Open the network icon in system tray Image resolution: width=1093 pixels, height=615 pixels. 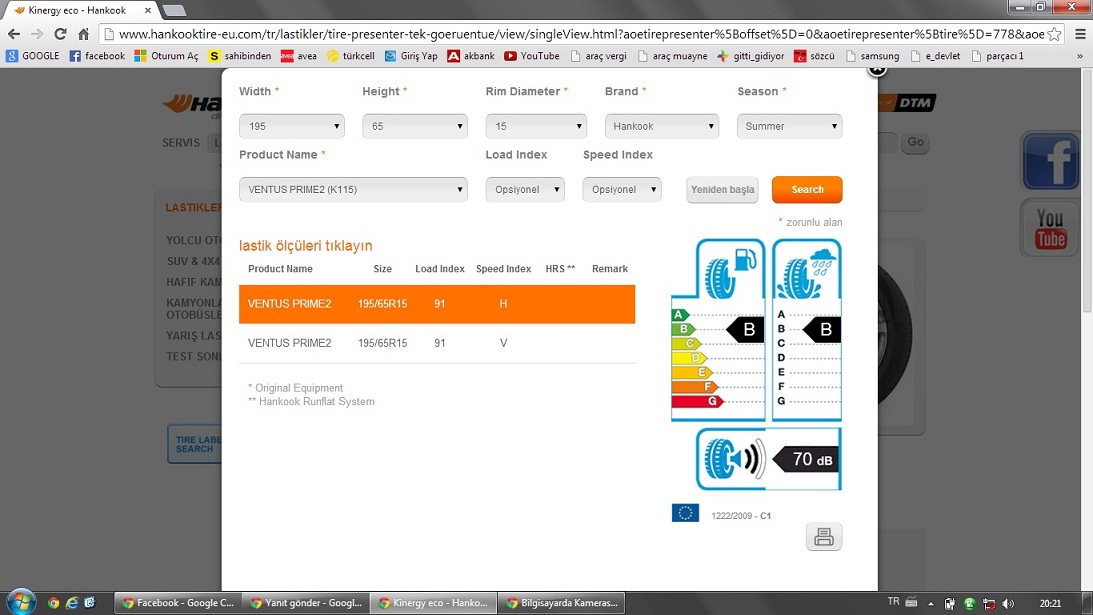tap(988, 604)
